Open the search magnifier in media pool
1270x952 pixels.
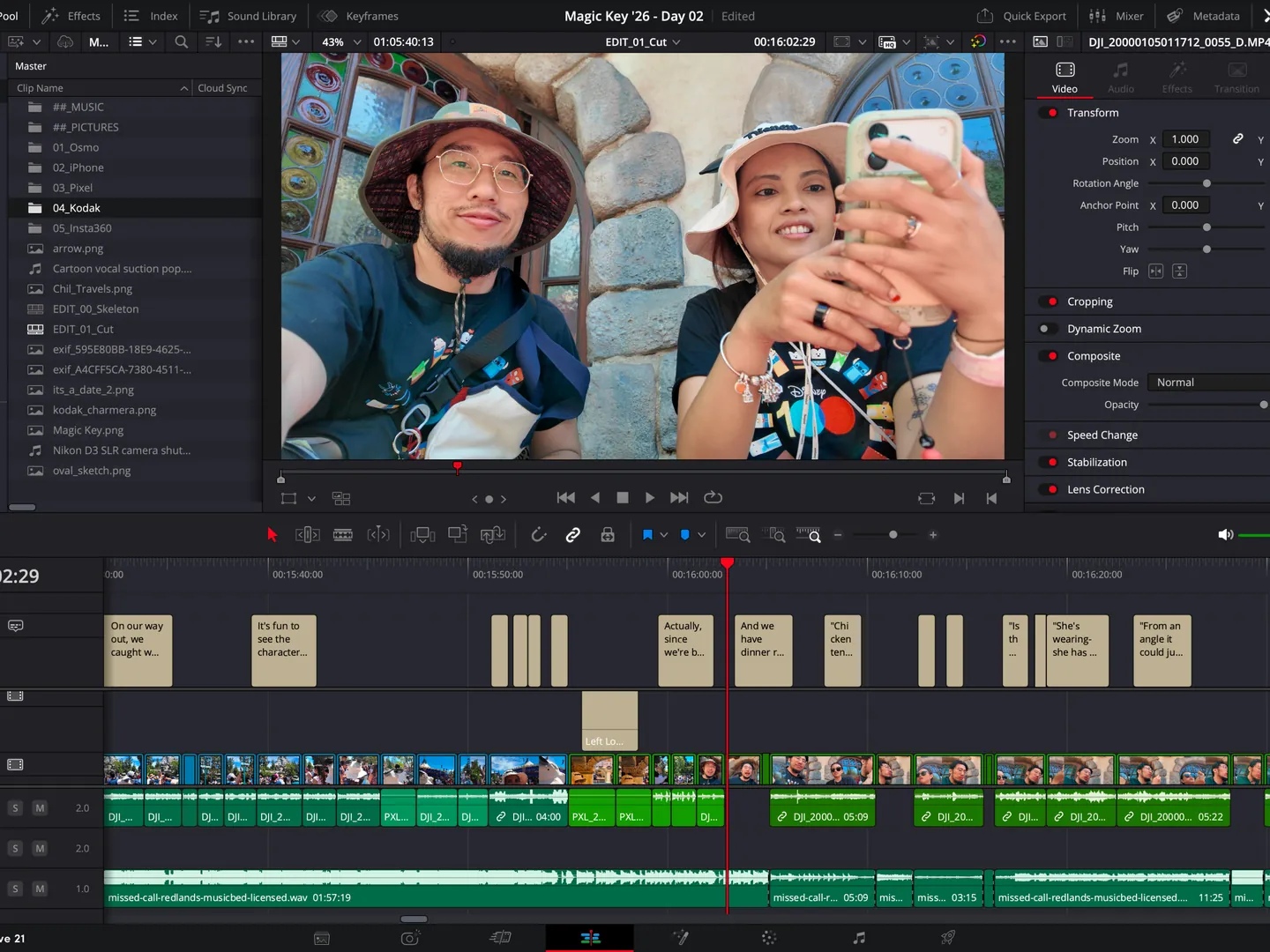pos(182,41)
